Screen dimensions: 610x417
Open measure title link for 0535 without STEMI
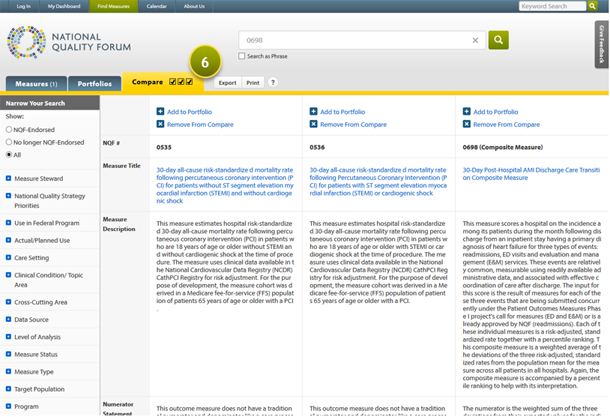(225, 185)
